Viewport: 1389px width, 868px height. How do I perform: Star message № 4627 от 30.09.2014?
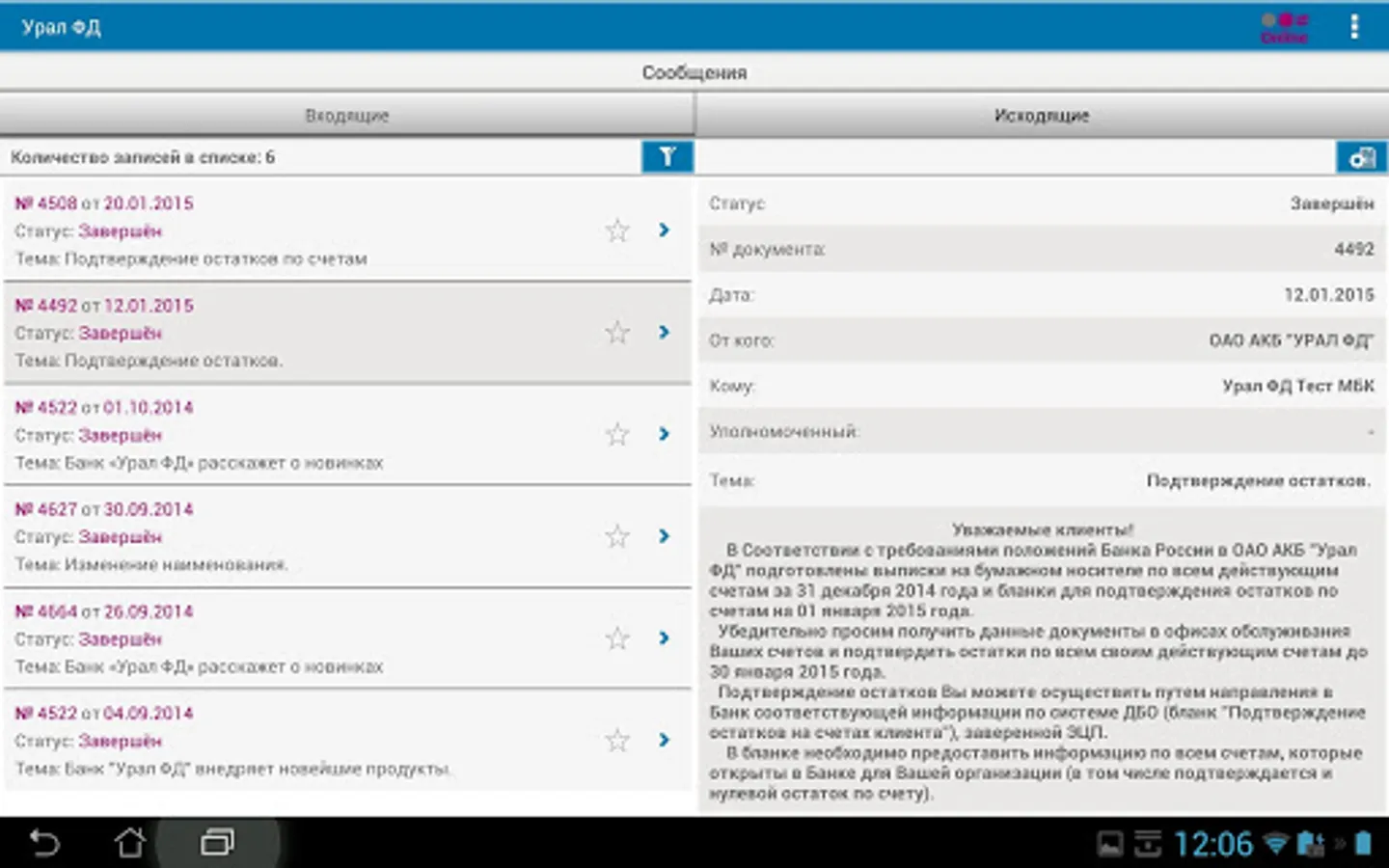click(x=617, y=536)
